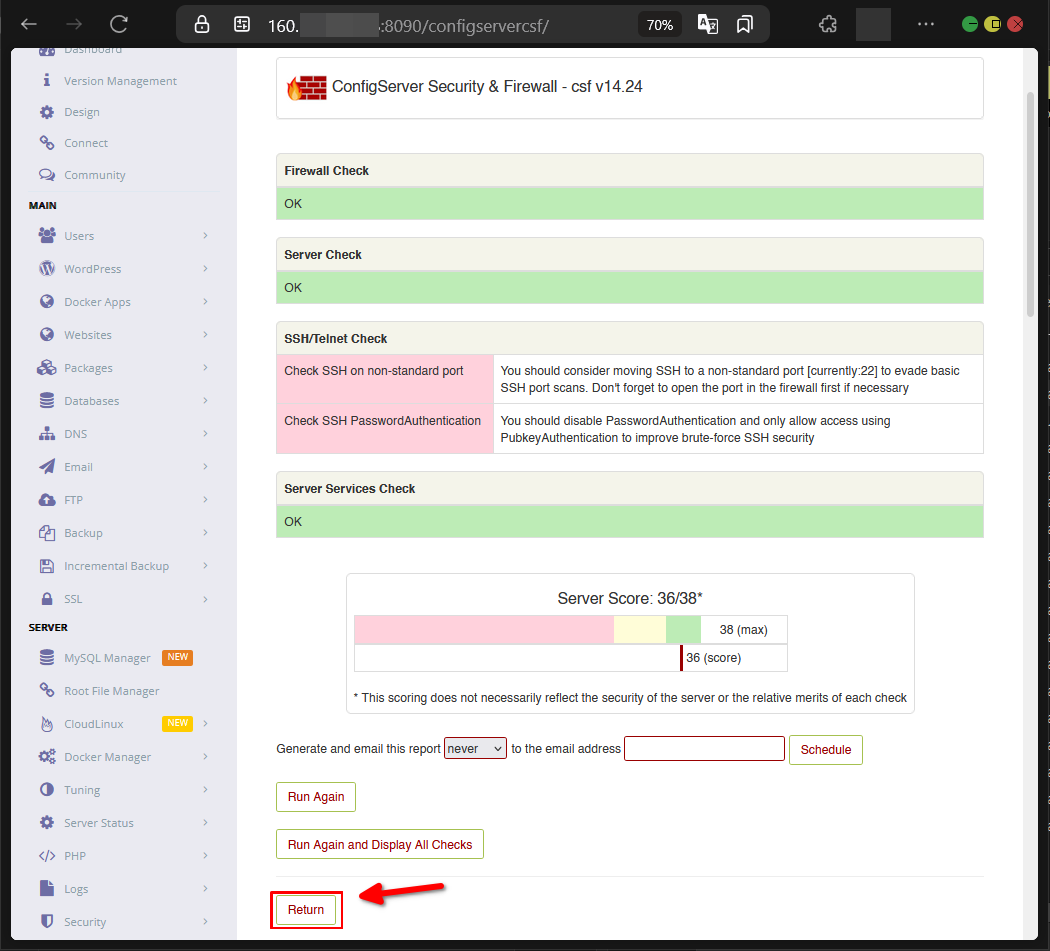Click the Email paper plane icon

pyautogui.click(x=47, y=467)
